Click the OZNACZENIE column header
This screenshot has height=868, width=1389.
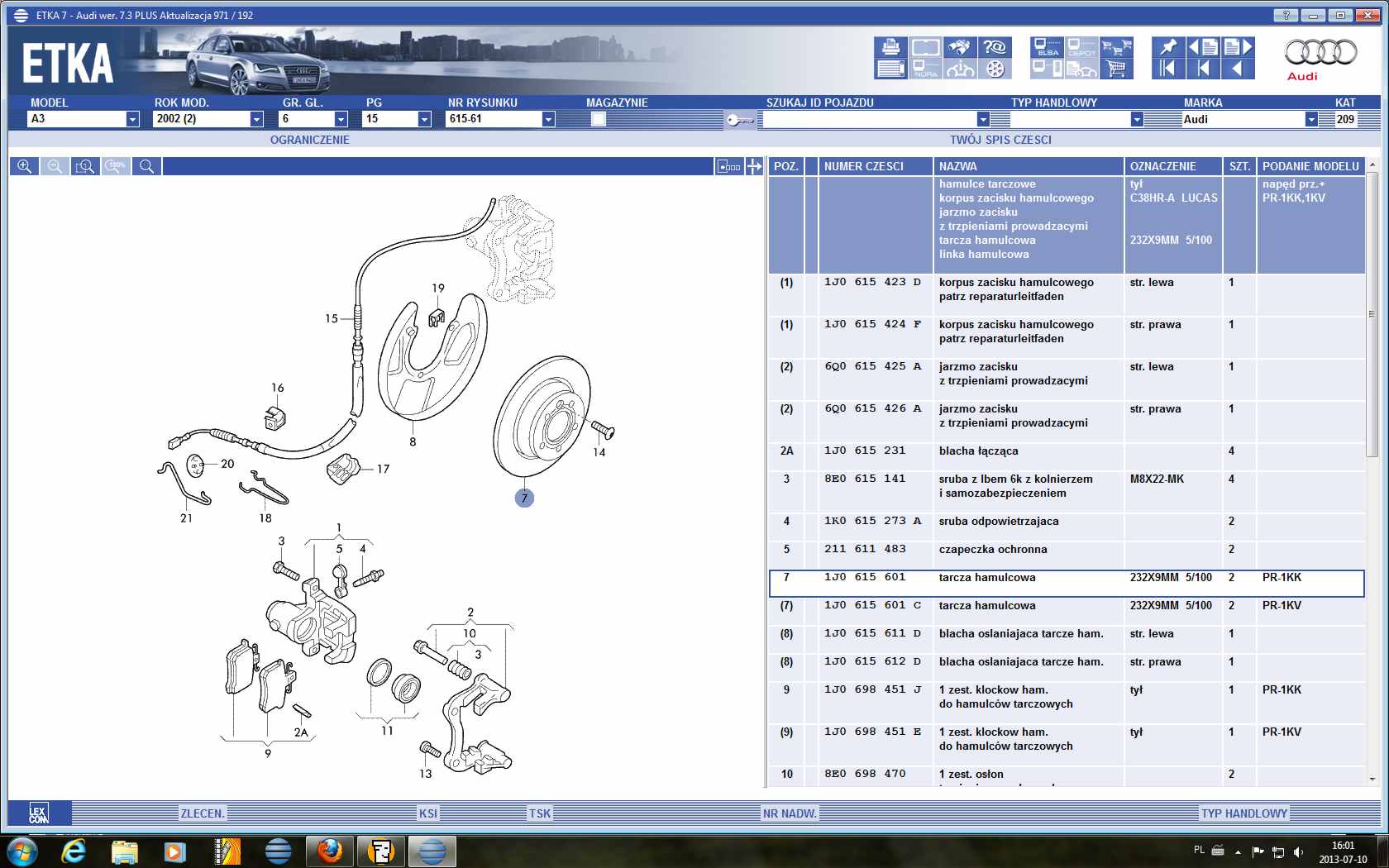tap(1173, 166)
